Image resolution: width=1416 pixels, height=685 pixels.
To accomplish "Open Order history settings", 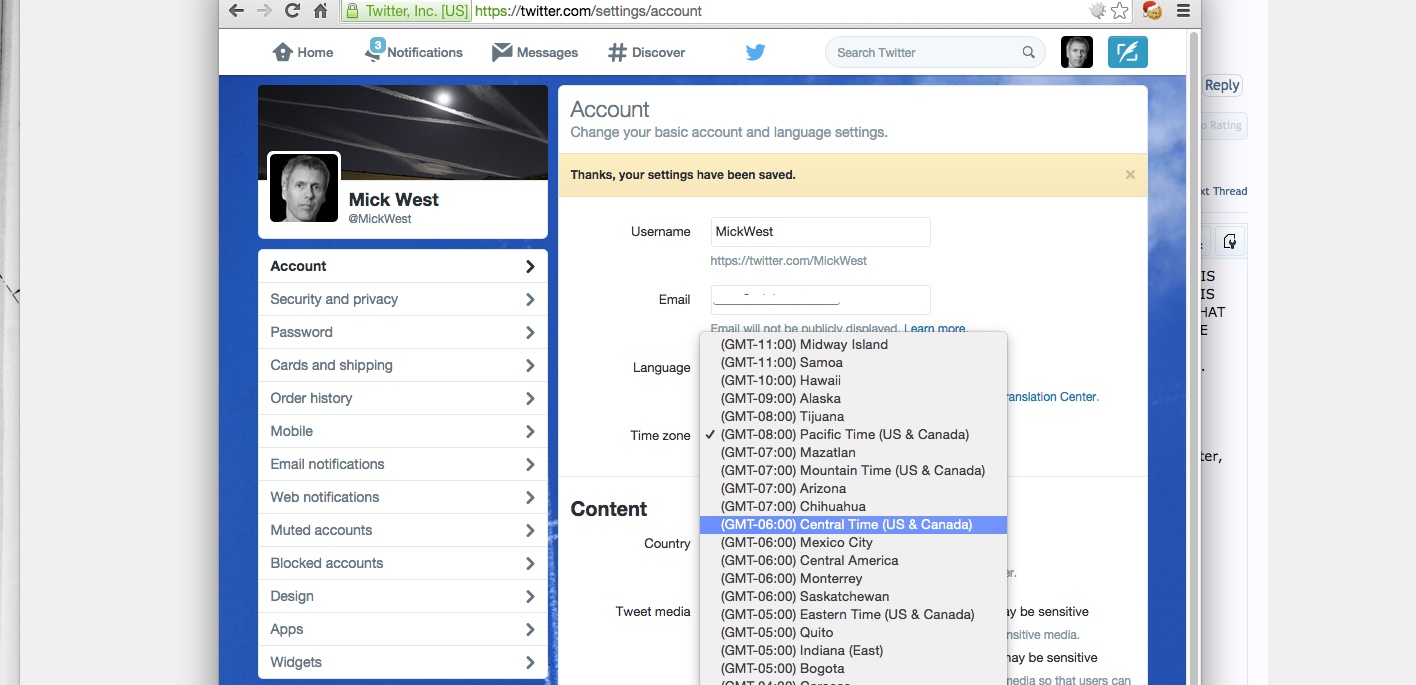I will 403,398.
